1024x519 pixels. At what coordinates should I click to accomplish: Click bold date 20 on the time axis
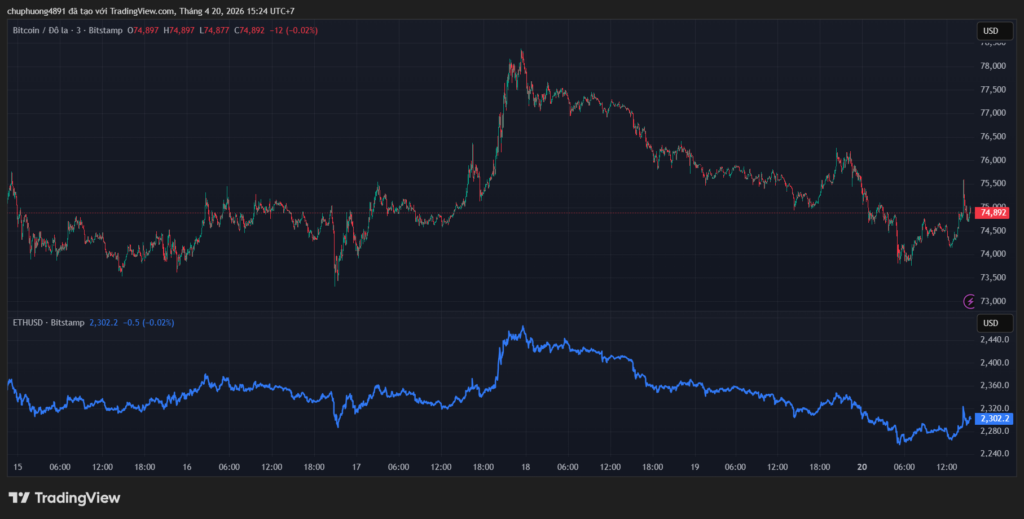(x=862, y=467)
